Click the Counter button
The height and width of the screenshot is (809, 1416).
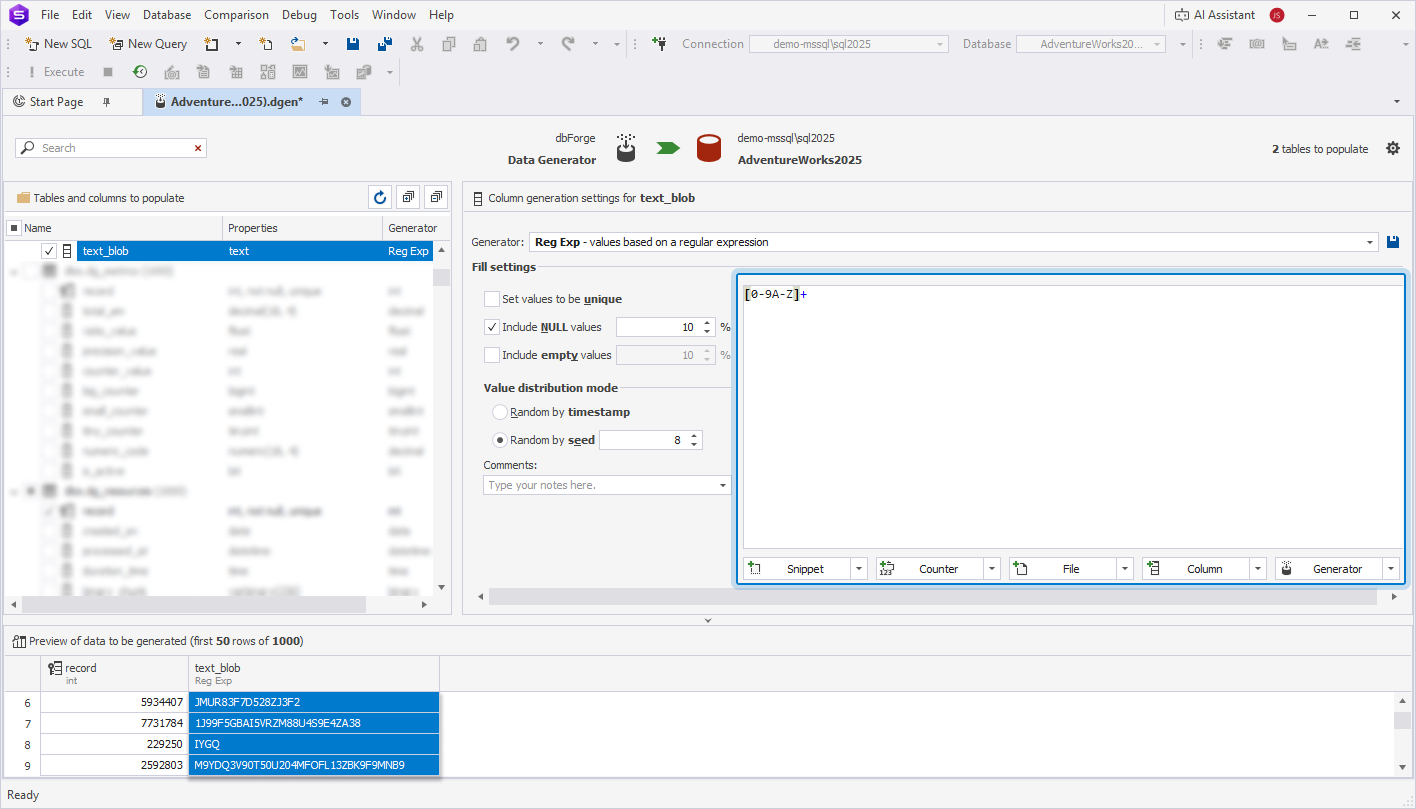click(x=930, y=569)
